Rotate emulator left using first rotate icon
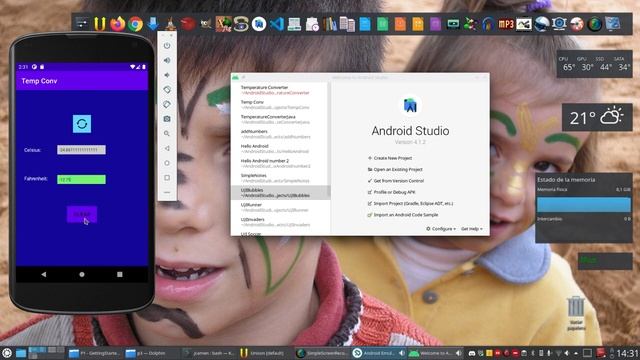 tap(167, 89)
